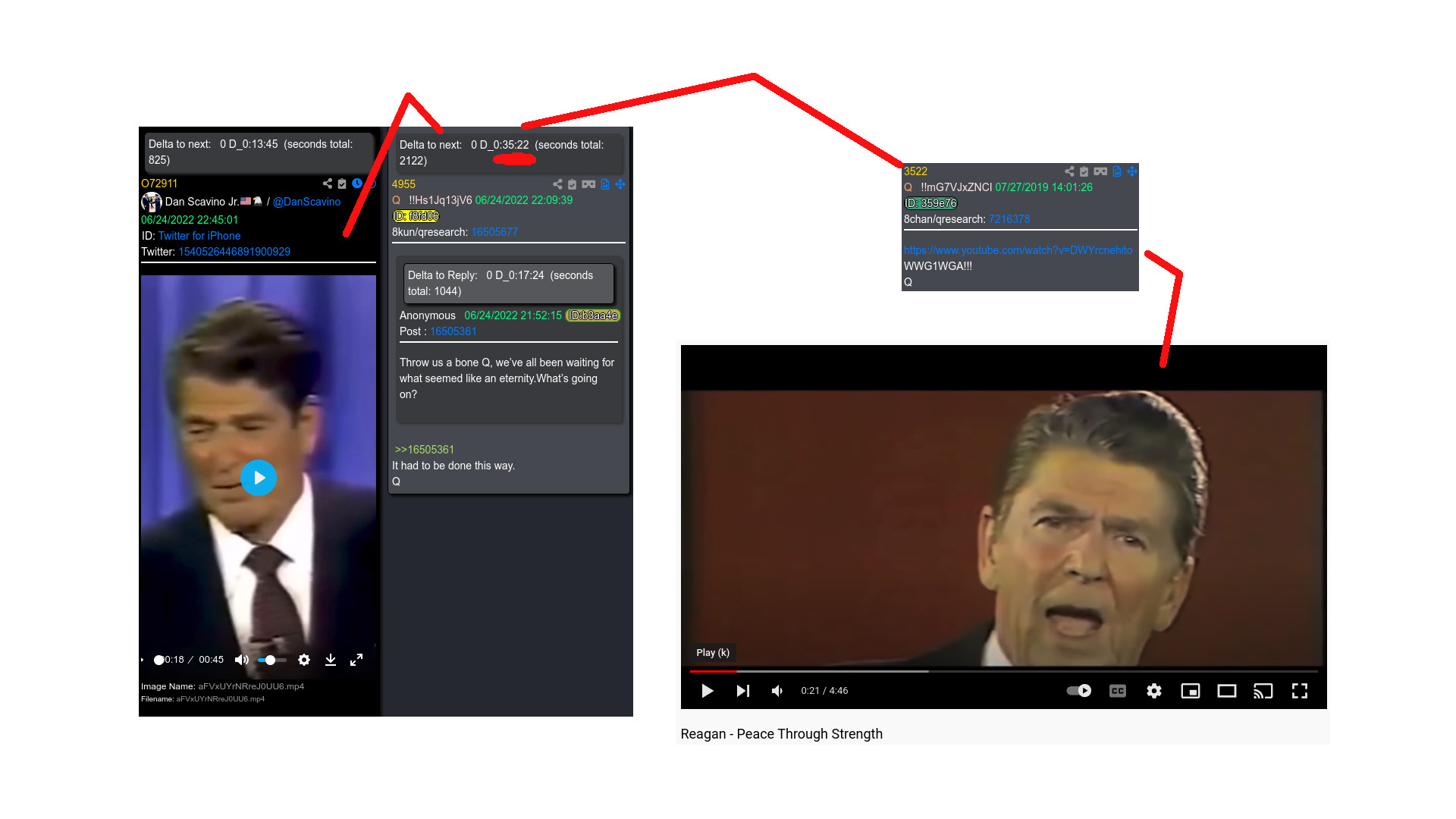Mute the YouTube player volume

coord(778,691)
